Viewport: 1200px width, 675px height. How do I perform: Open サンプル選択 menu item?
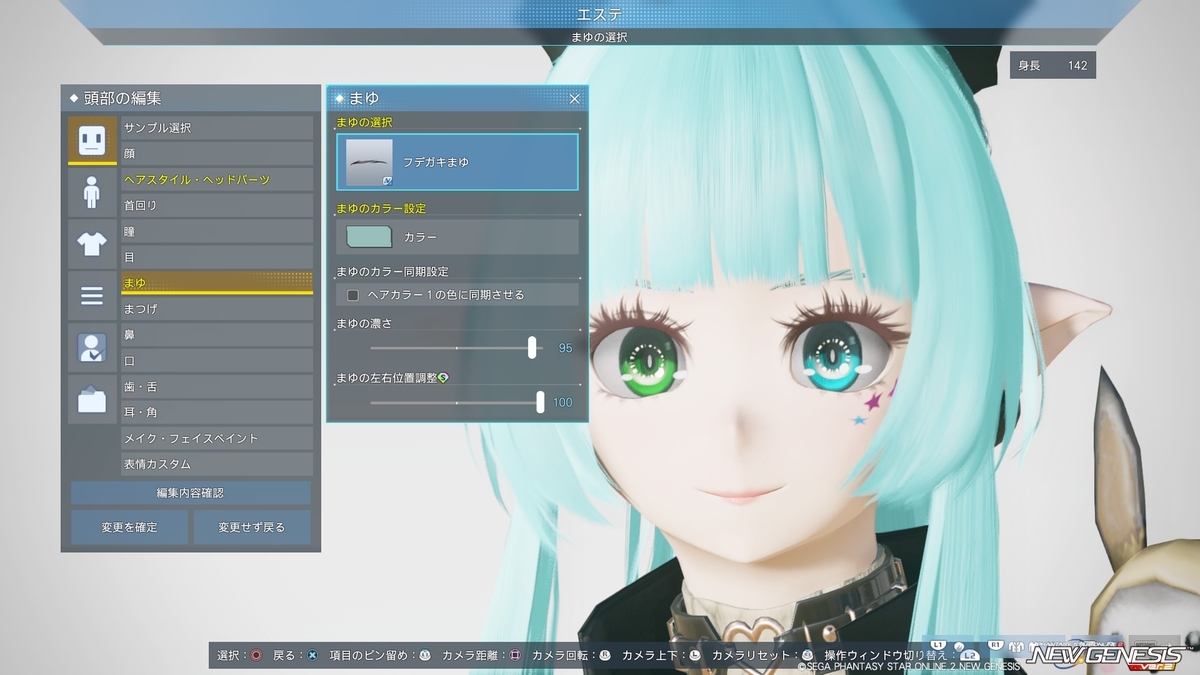[x=217, y=128]
